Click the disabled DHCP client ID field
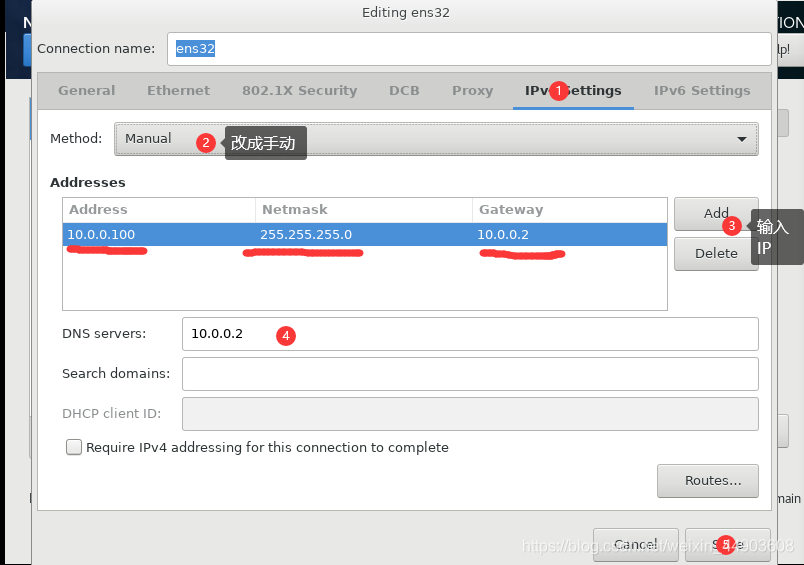The height and width of the screenshot is (565, 804). coord(470,414)
